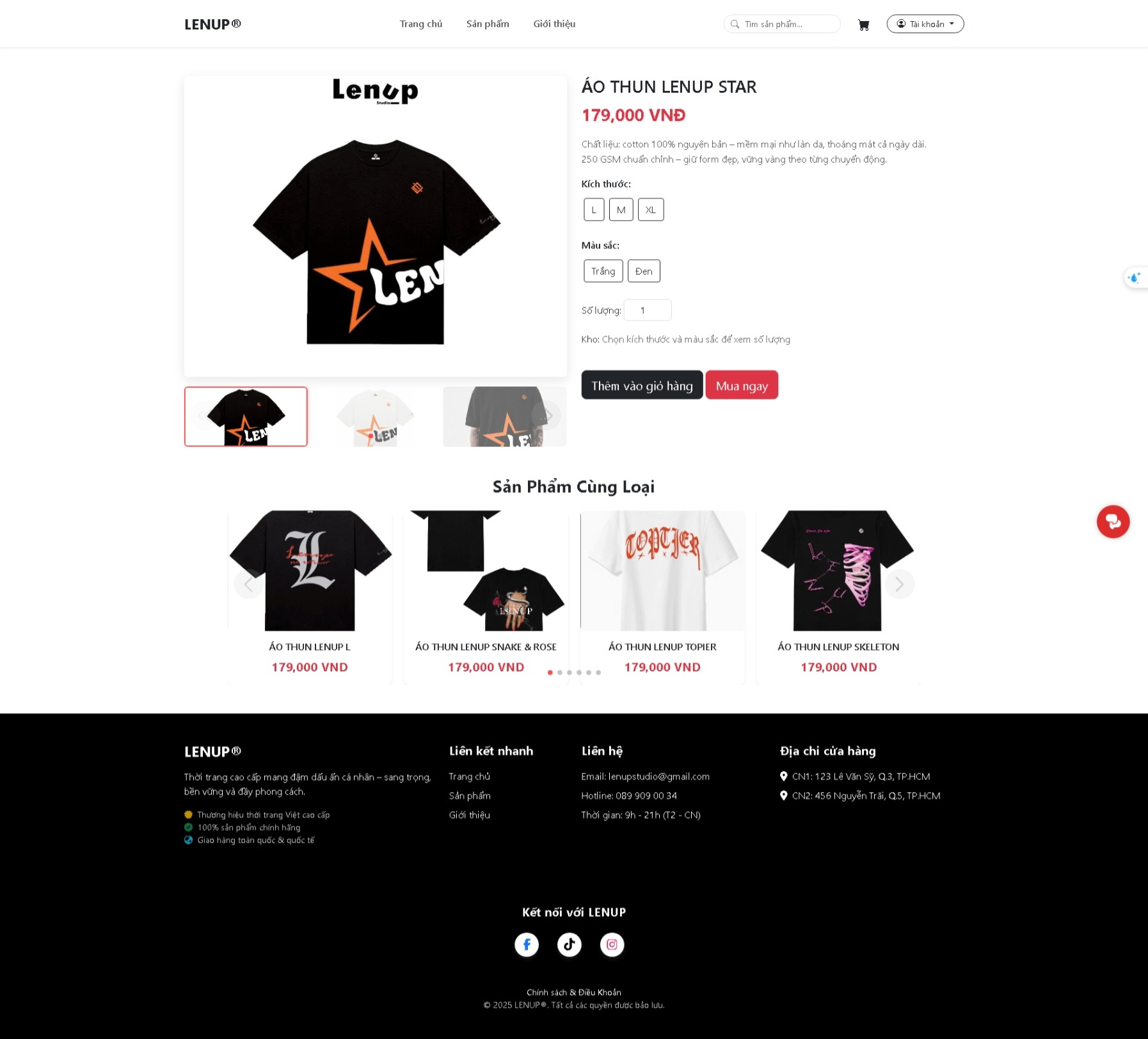The width and height of the screenshot is (1148, 1039).
Task: Select size XL option
Action: click(651, 210)
